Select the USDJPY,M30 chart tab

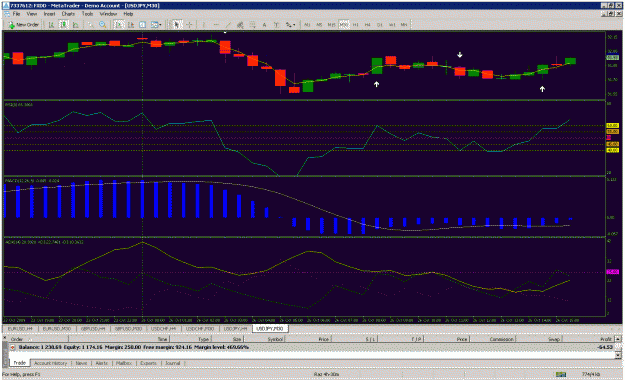[x=270, y=329]
